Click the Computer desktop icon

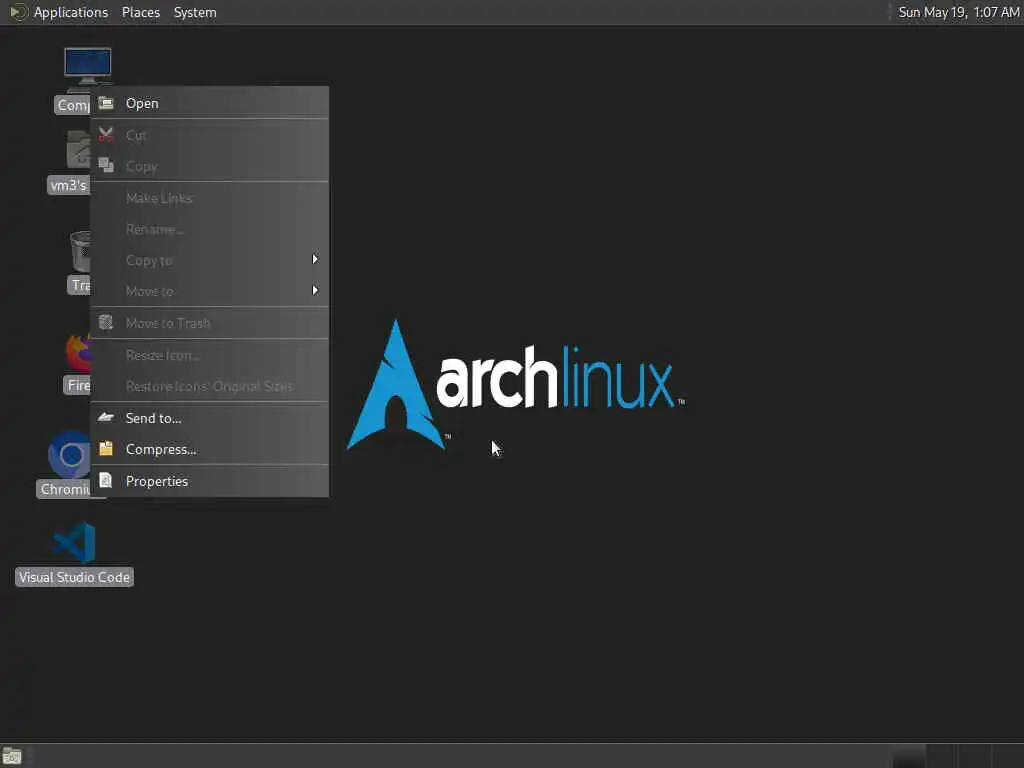(x=88, y=67)
